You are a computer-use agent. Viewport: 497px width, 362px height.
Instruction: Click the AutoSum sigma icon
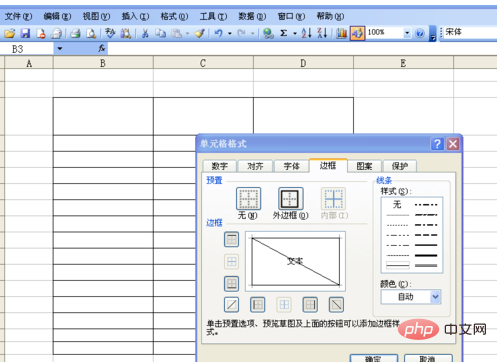coord(284,33)
